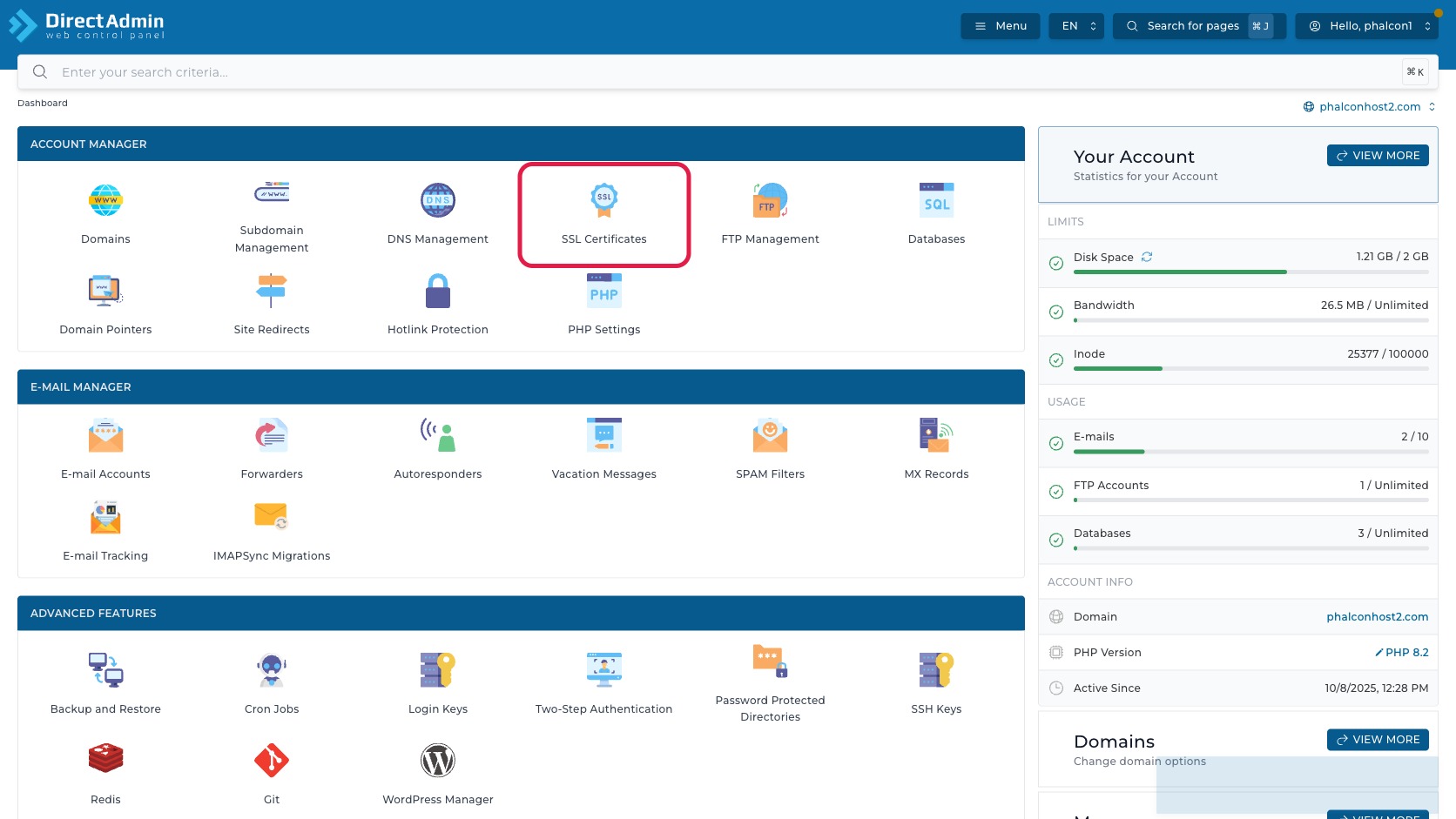Open the Menu button
Screen dimensions: 1456x819
click(x=1001, y=26)
